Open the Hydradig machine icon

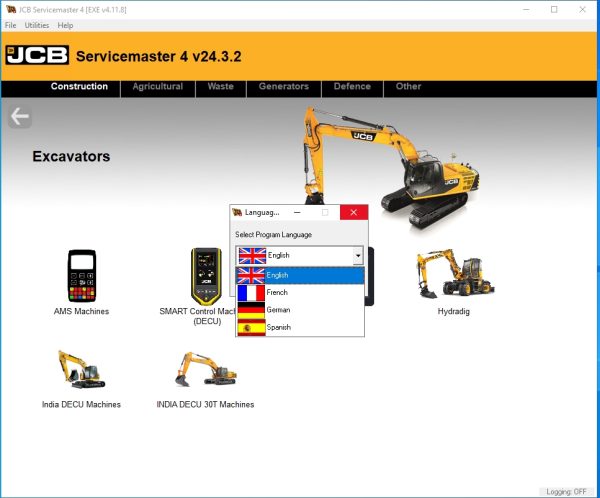(x=455, y=274)
